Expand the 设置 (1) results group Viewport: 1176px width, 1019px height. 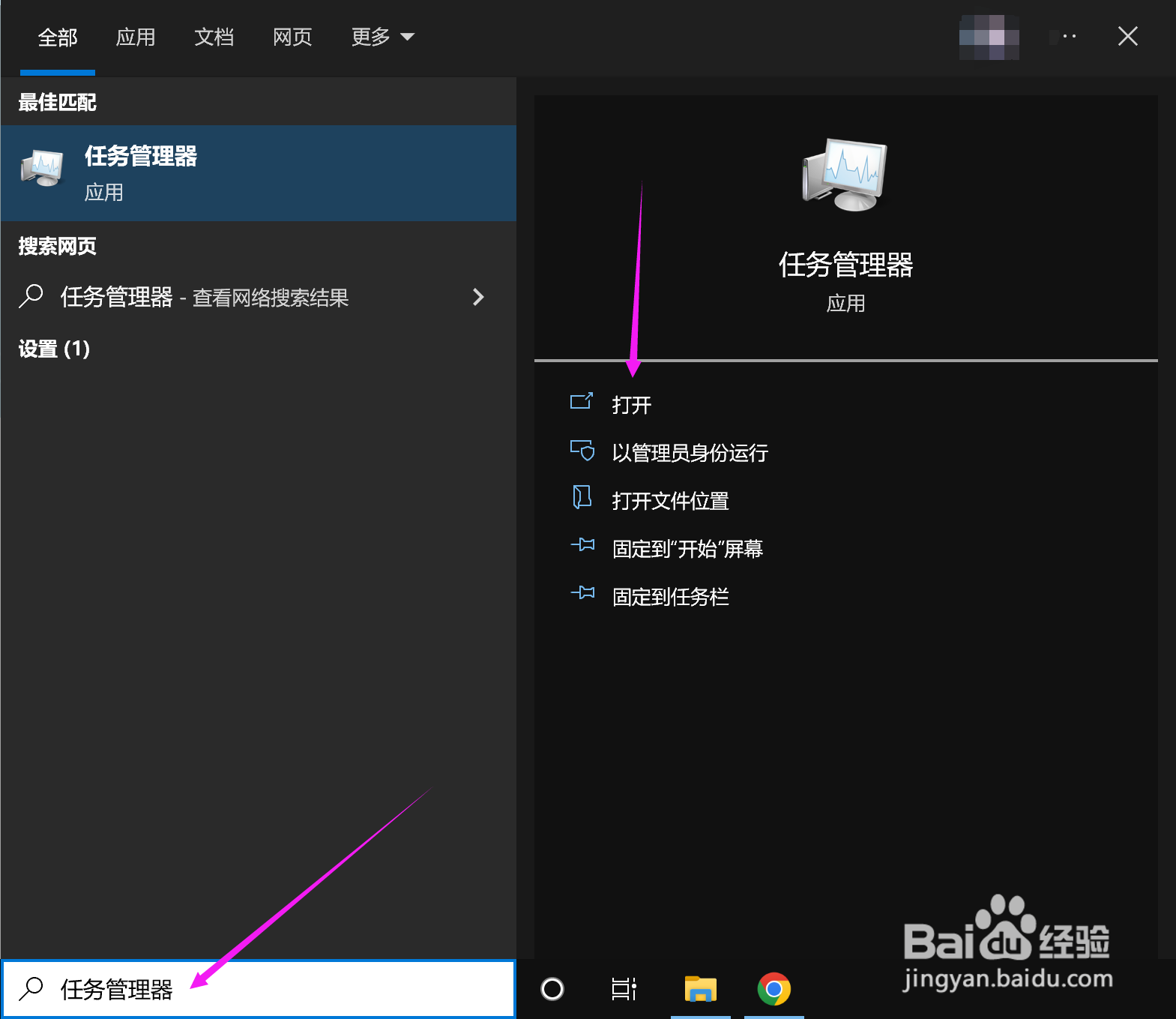[54, 349]
